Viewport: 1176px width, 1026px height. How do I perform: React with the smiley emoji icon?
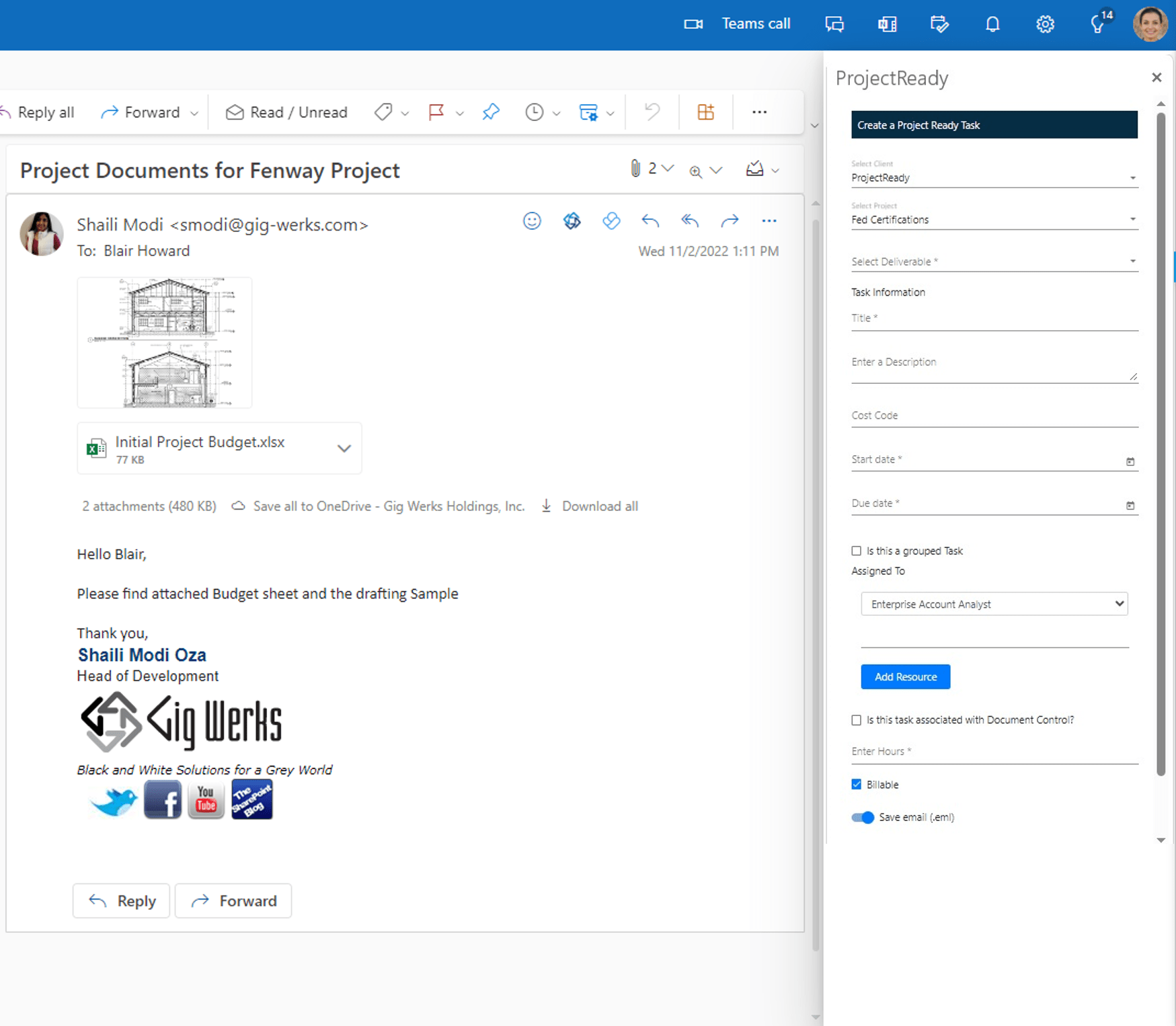point(532,221)
